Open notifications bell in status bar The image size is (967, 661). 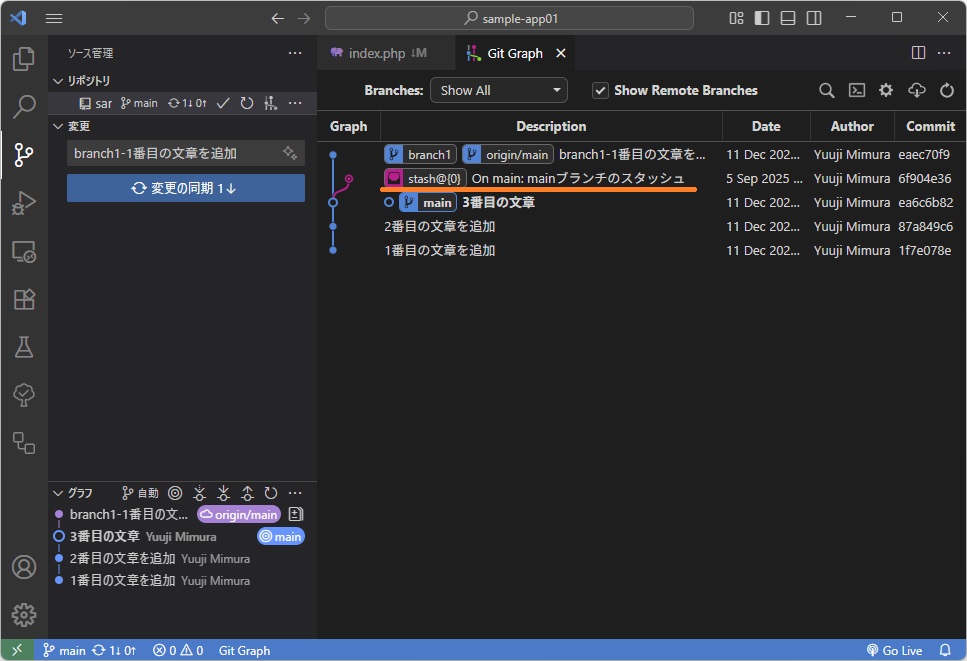pos(945,651)
